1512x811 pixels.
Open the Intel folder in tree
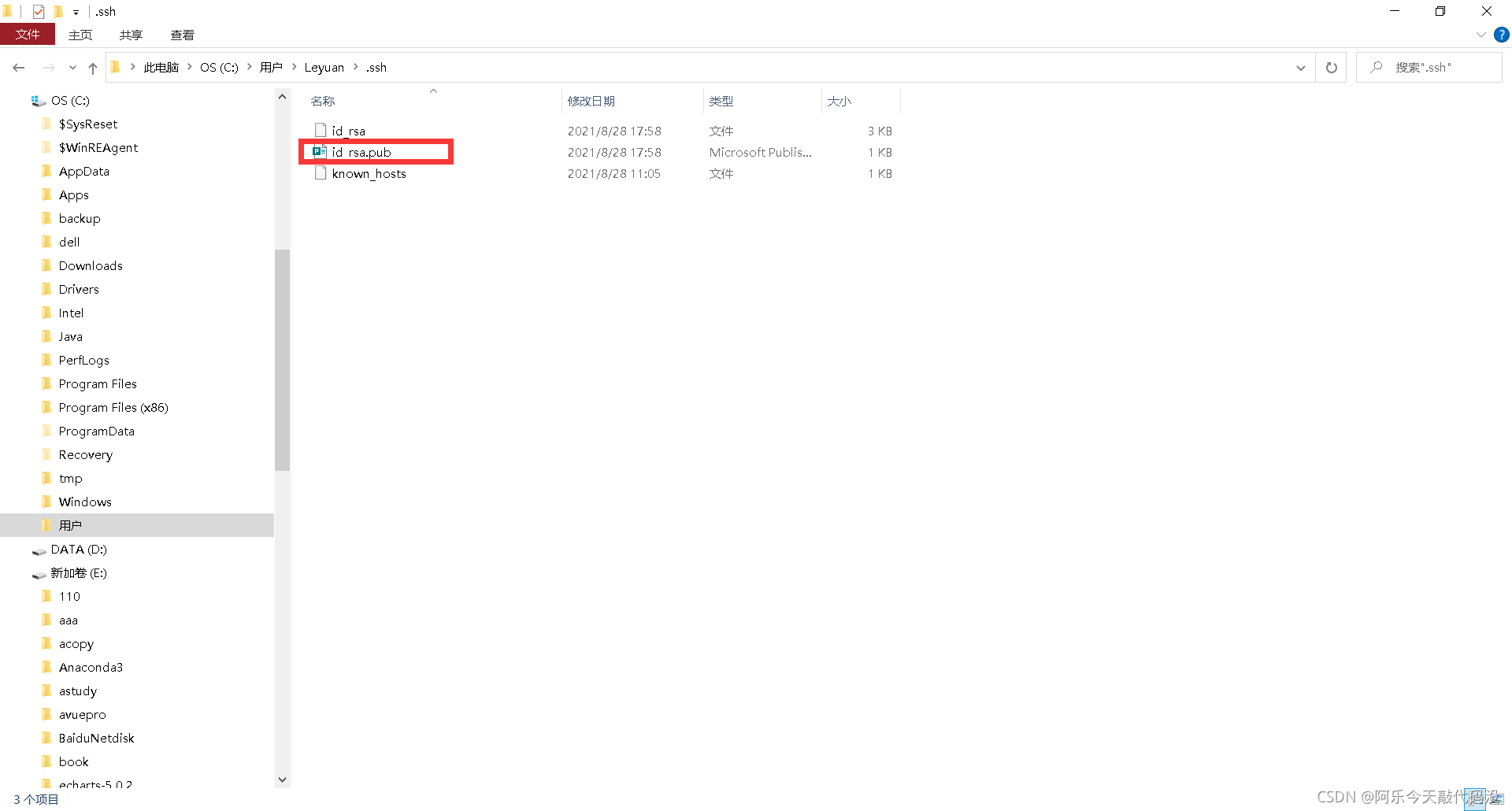pos(71,313)
